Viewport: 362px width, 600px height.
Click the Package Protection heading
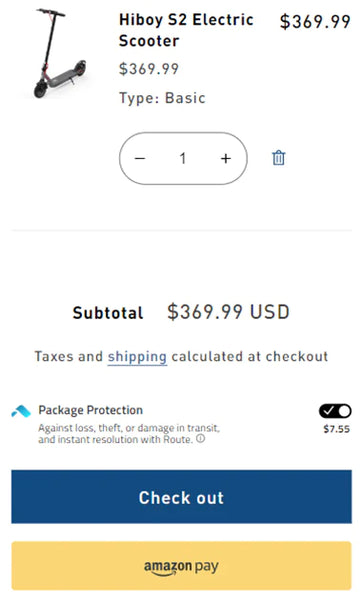[x=91, y=410]
